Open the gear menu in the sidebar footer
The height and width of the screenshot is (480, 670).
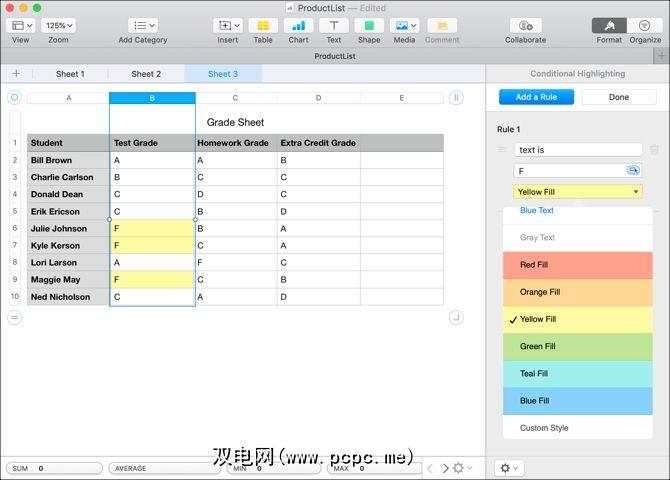508,468
